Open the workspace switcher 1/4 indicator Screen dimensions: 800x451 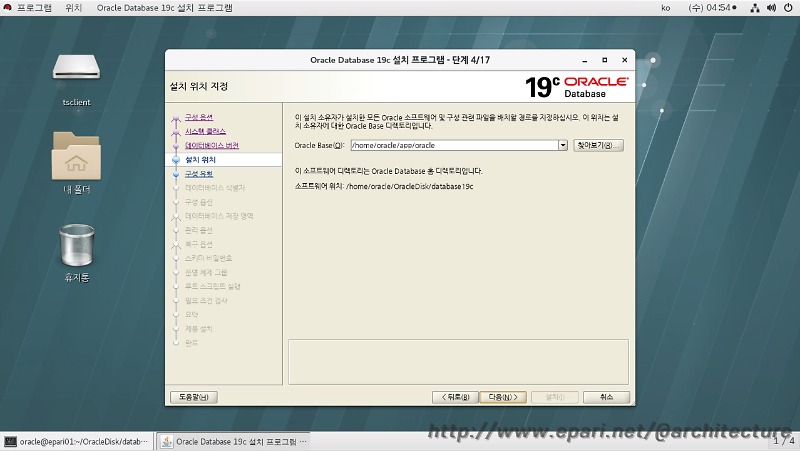tap(784, 440)
